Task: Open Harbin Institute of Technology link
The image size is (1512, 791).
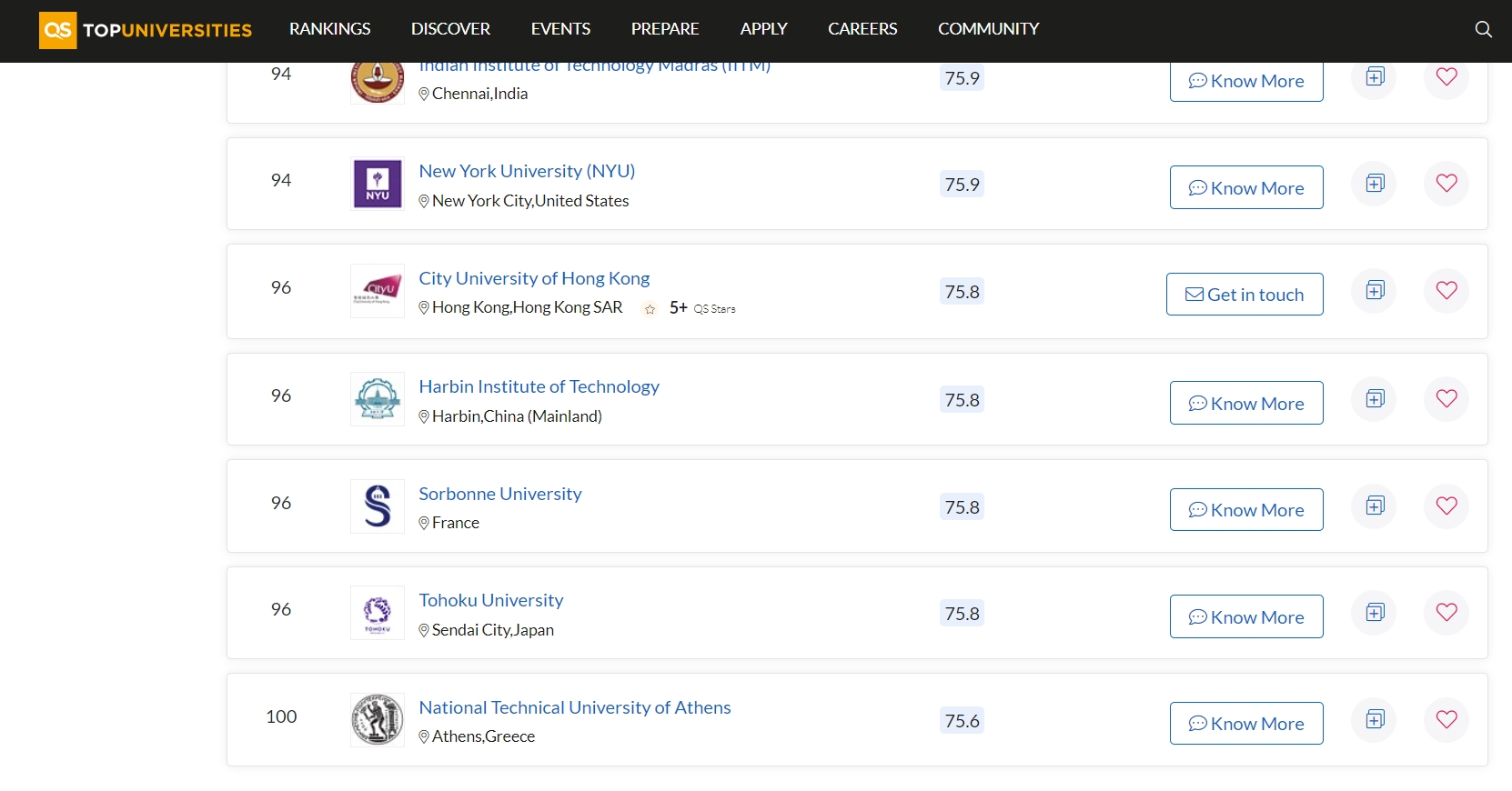Action: coord(539,386)
